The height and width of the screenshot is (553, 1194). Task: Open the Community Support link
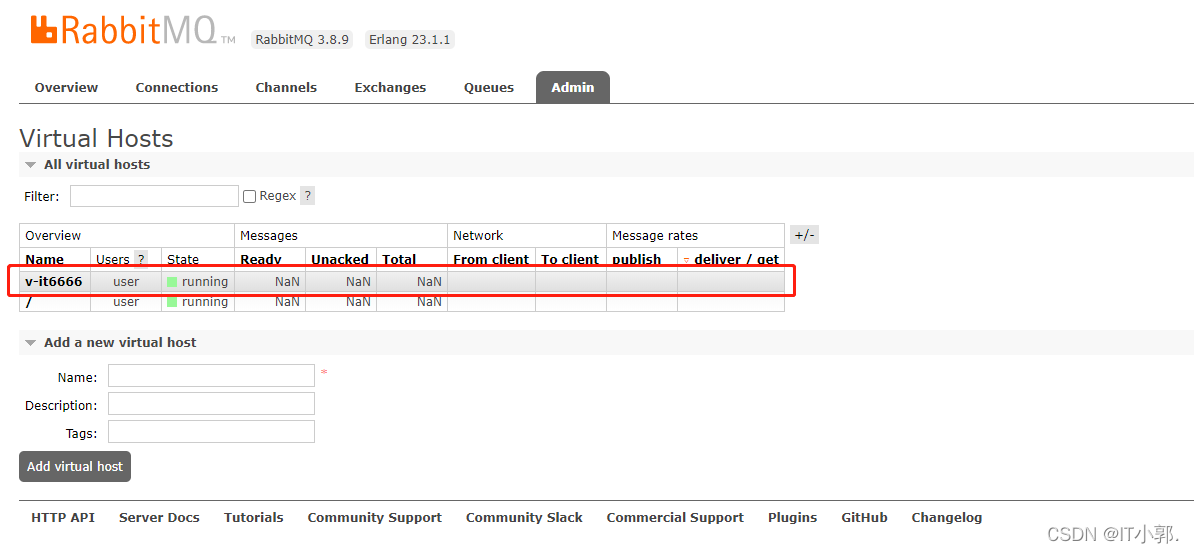(x=375, y=517)
